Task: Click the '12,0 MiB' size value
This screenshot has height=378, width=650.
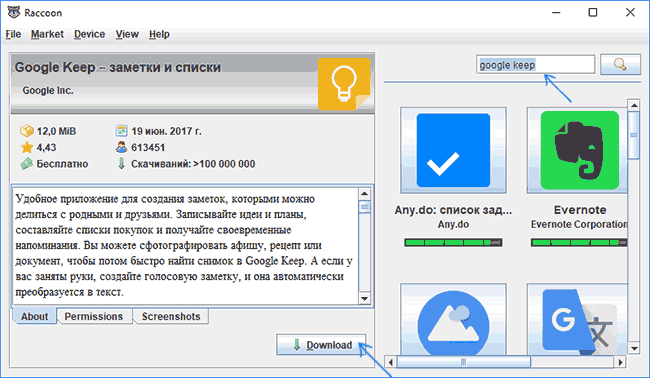Action: 56,131
